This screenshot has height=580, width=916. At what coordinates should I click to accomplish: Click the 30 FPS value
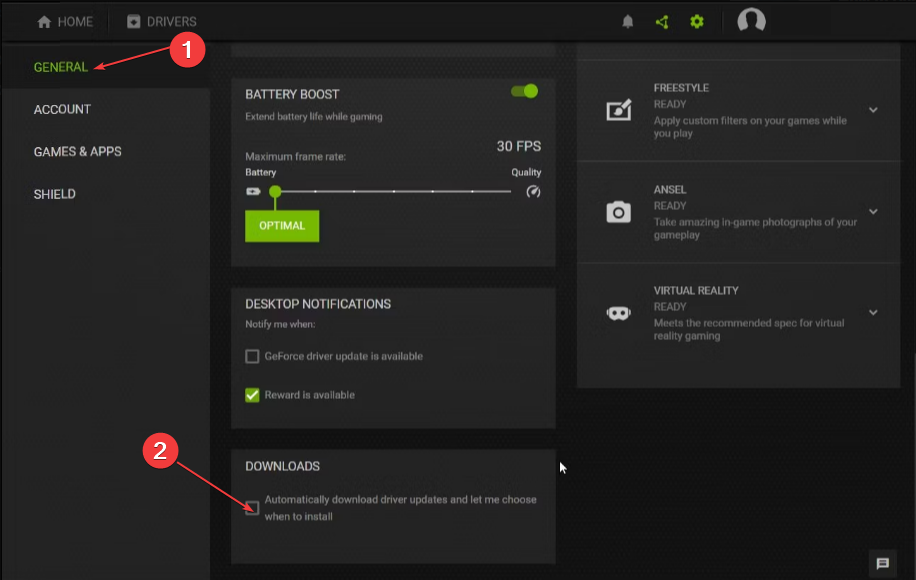tap(519, 146)
